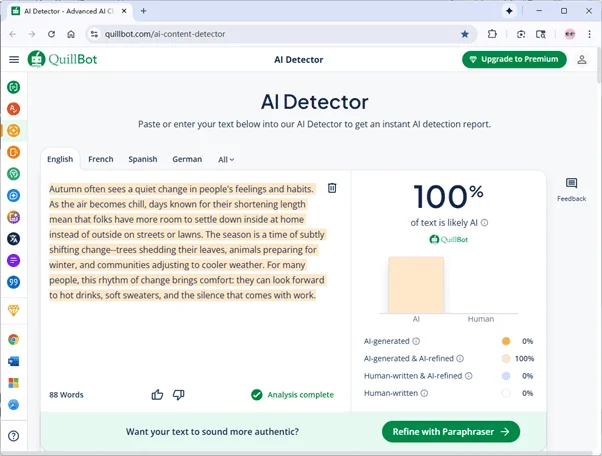Switch to the French language tab
Viewport: 602px width, 456px height.
point(101,159)
